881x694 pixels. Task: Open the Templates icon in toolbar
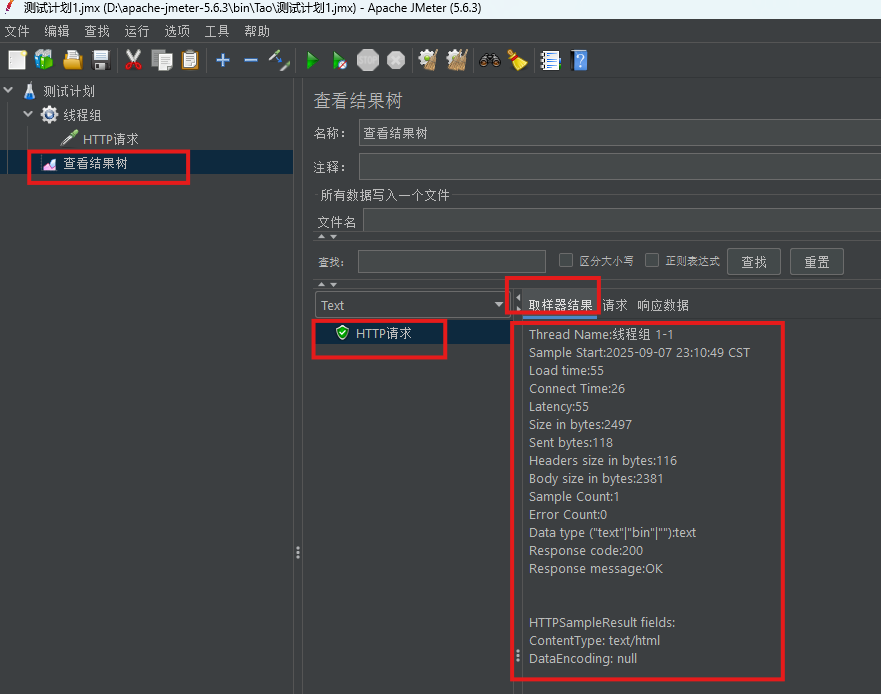(x=44, y=60)
